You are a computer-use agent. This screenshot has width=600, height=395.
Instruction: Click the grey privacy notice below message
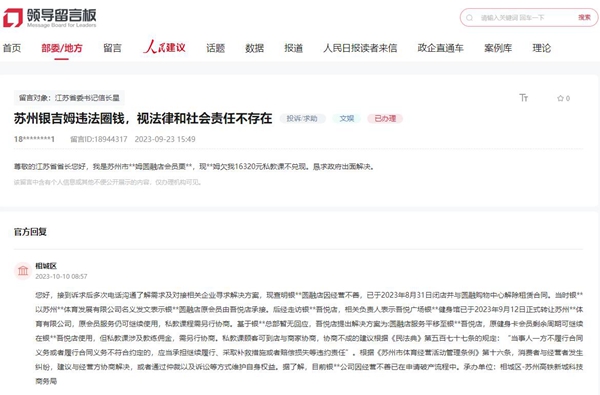[x=107, y=182]
